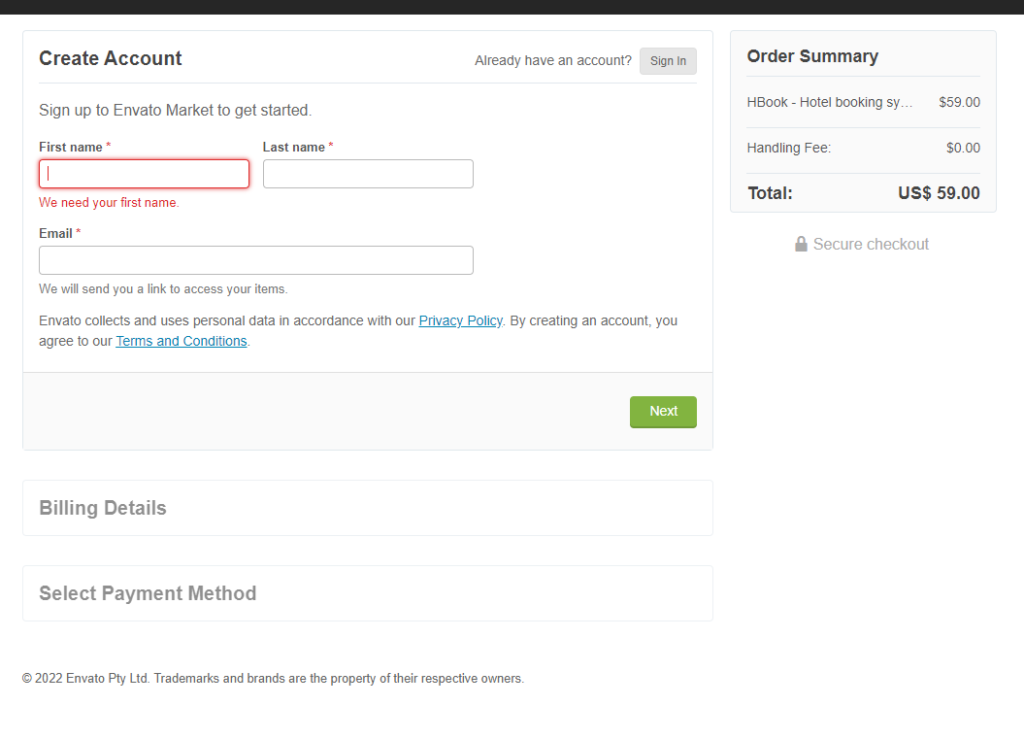The image size is (1024, 739).
Task: Click the Email label
Action: click(56, 233)
